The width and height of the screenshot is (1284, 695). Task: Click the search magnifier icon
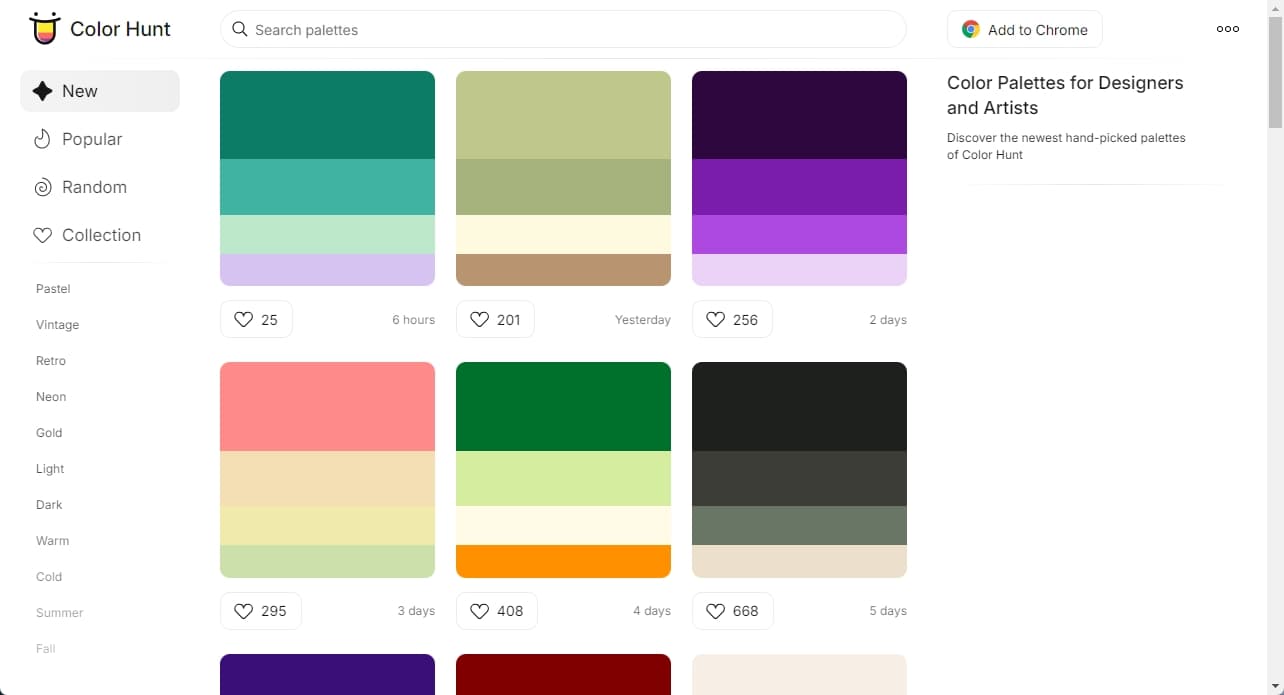click(239, 29)
